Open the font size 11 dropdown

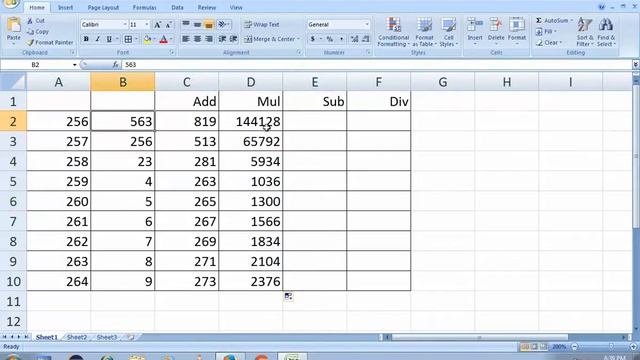click(x=147, y=25)
